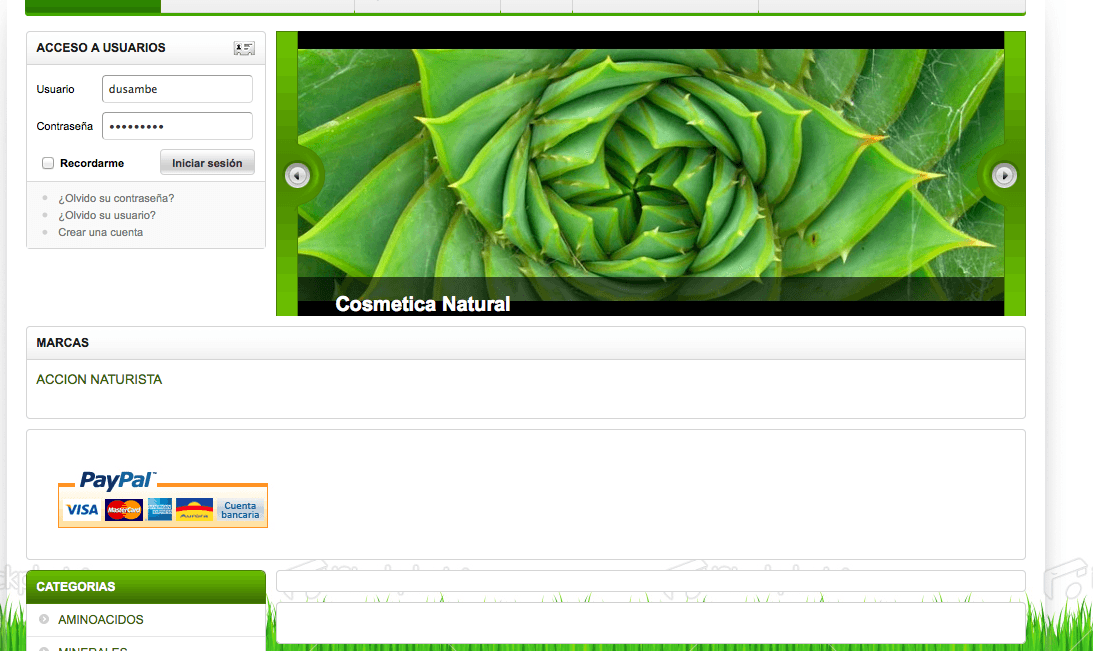Click the Usuario input field

click(x=177, y=89)
